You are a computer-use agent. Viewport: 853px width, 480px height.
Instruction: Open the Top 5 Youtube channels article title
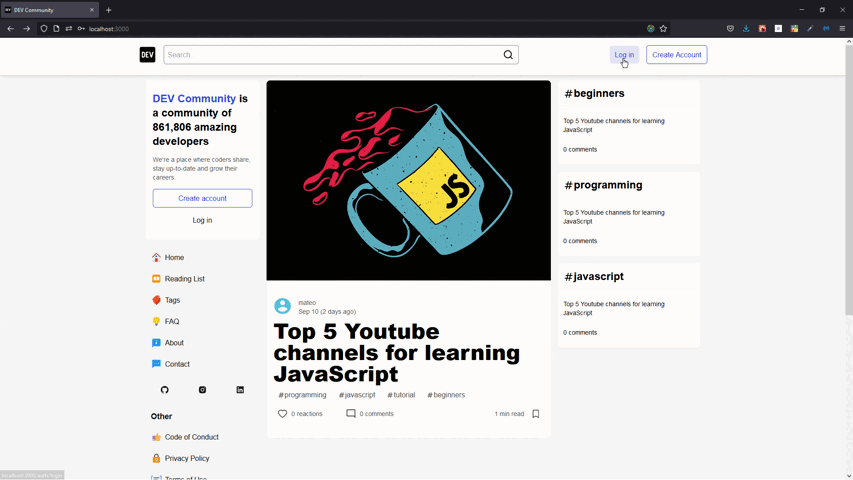coord(397,353)
